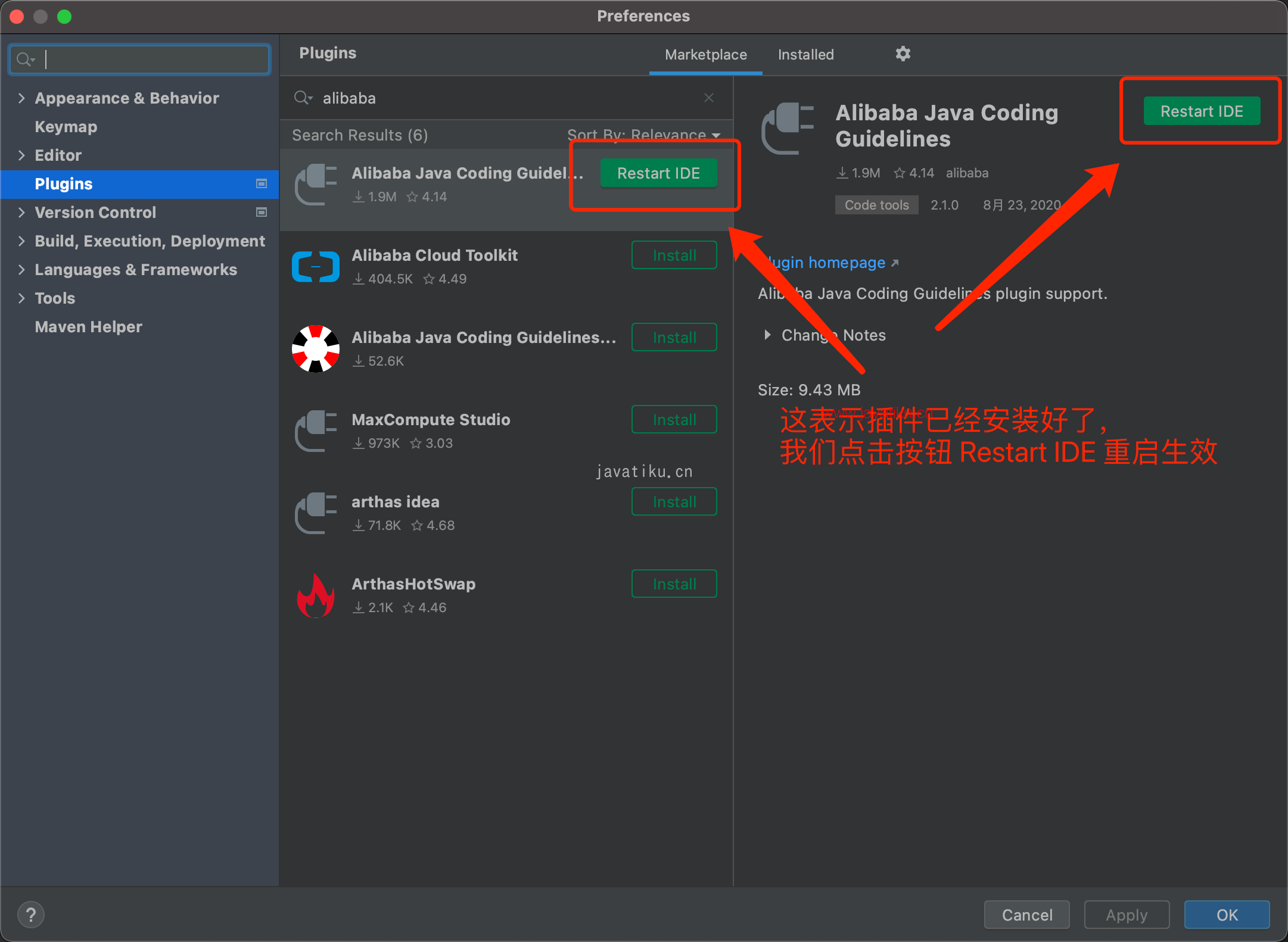Switch to the Installed tab

tap(805, 55)
